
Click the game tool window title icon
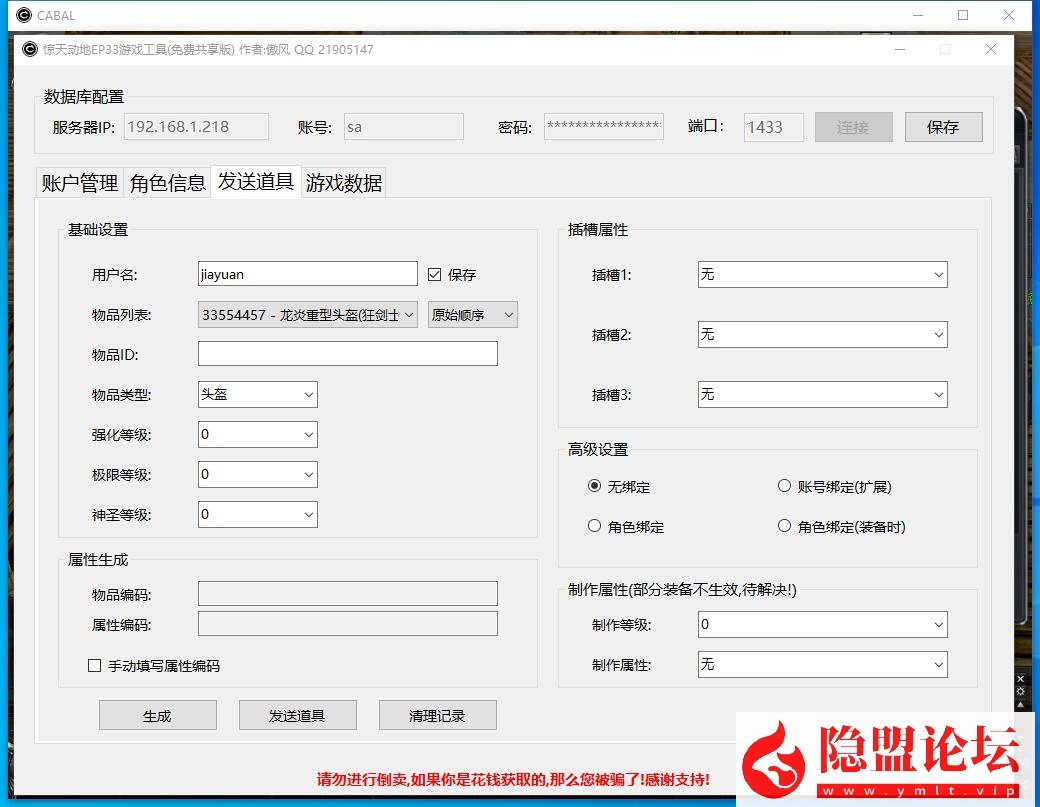tap(30, 49)
